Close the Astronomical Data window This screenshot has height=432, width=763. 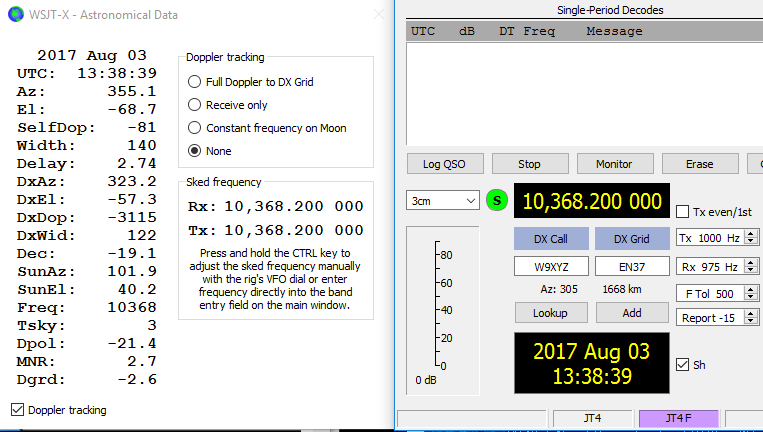(x=379, y=14)
